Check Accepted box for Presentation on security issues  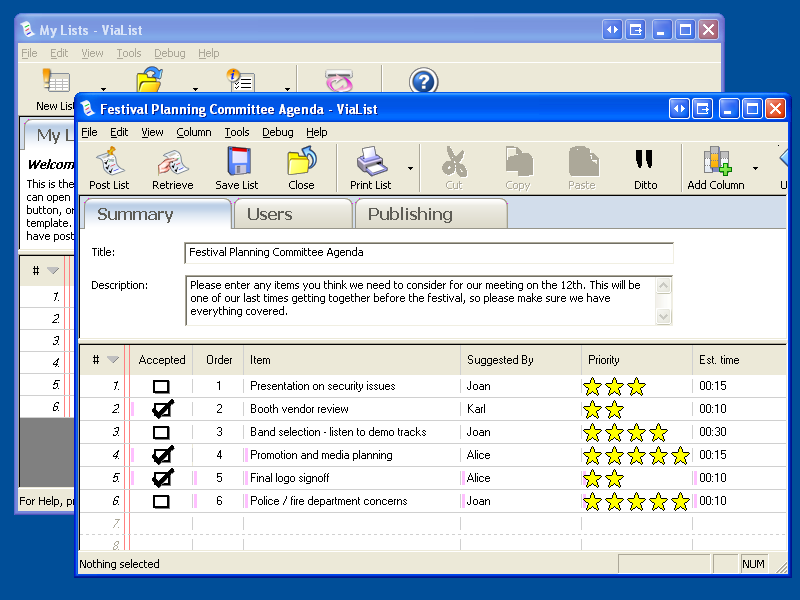(161, 387)
